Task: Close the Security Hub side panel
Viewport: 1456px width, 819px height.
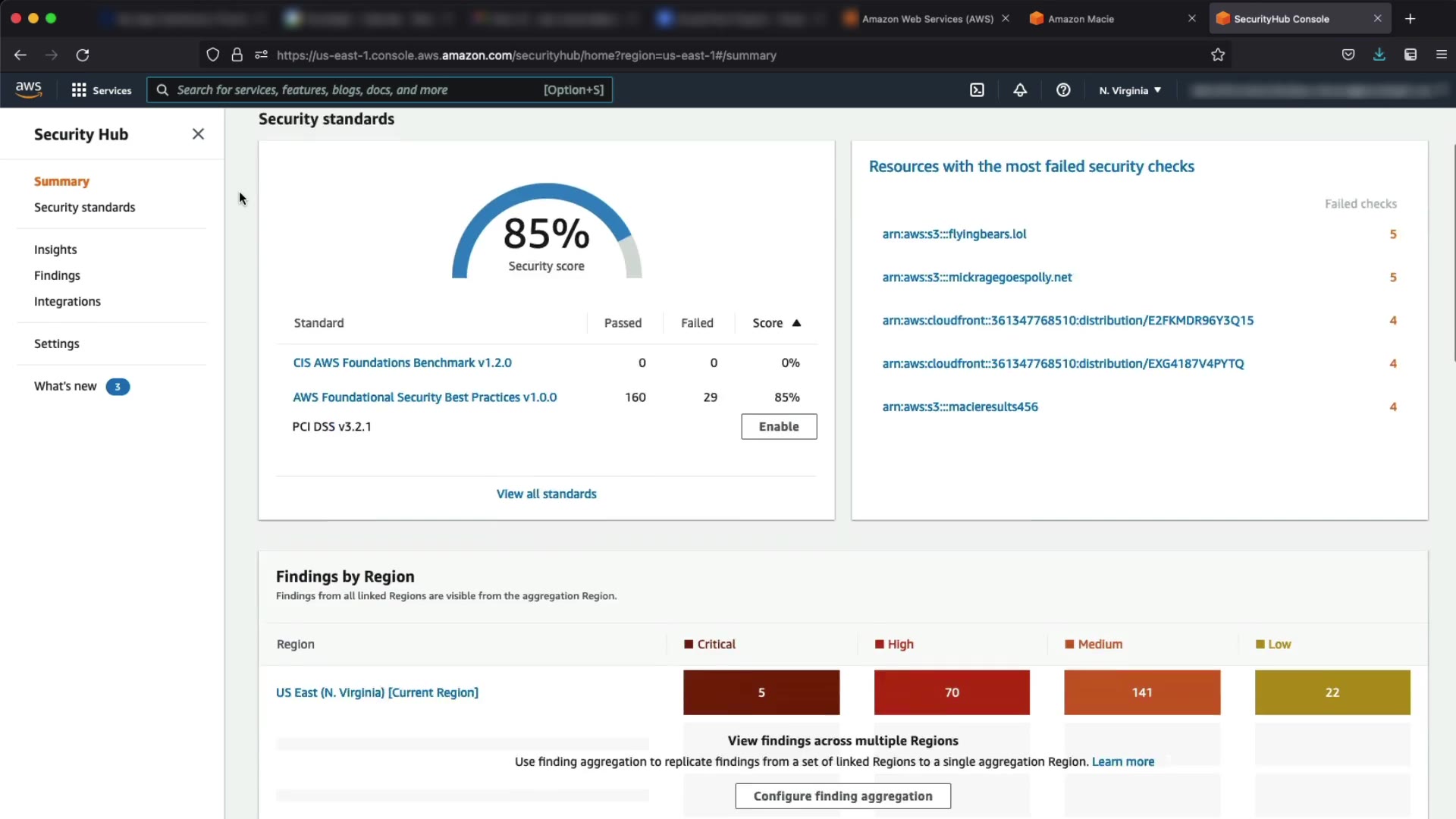Action: point(198,134)
